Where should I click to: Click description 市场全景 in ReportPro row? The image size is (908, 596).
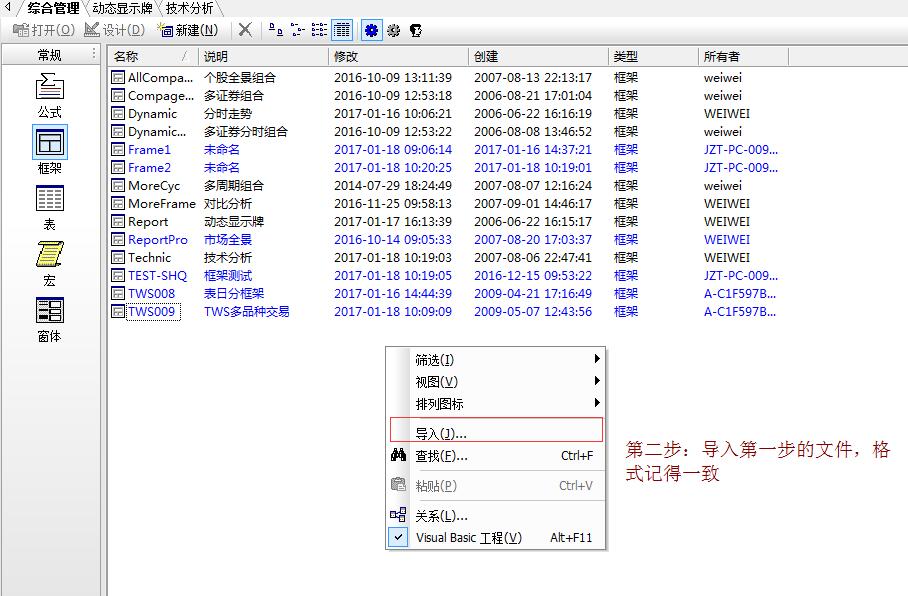tap(228, 239)
